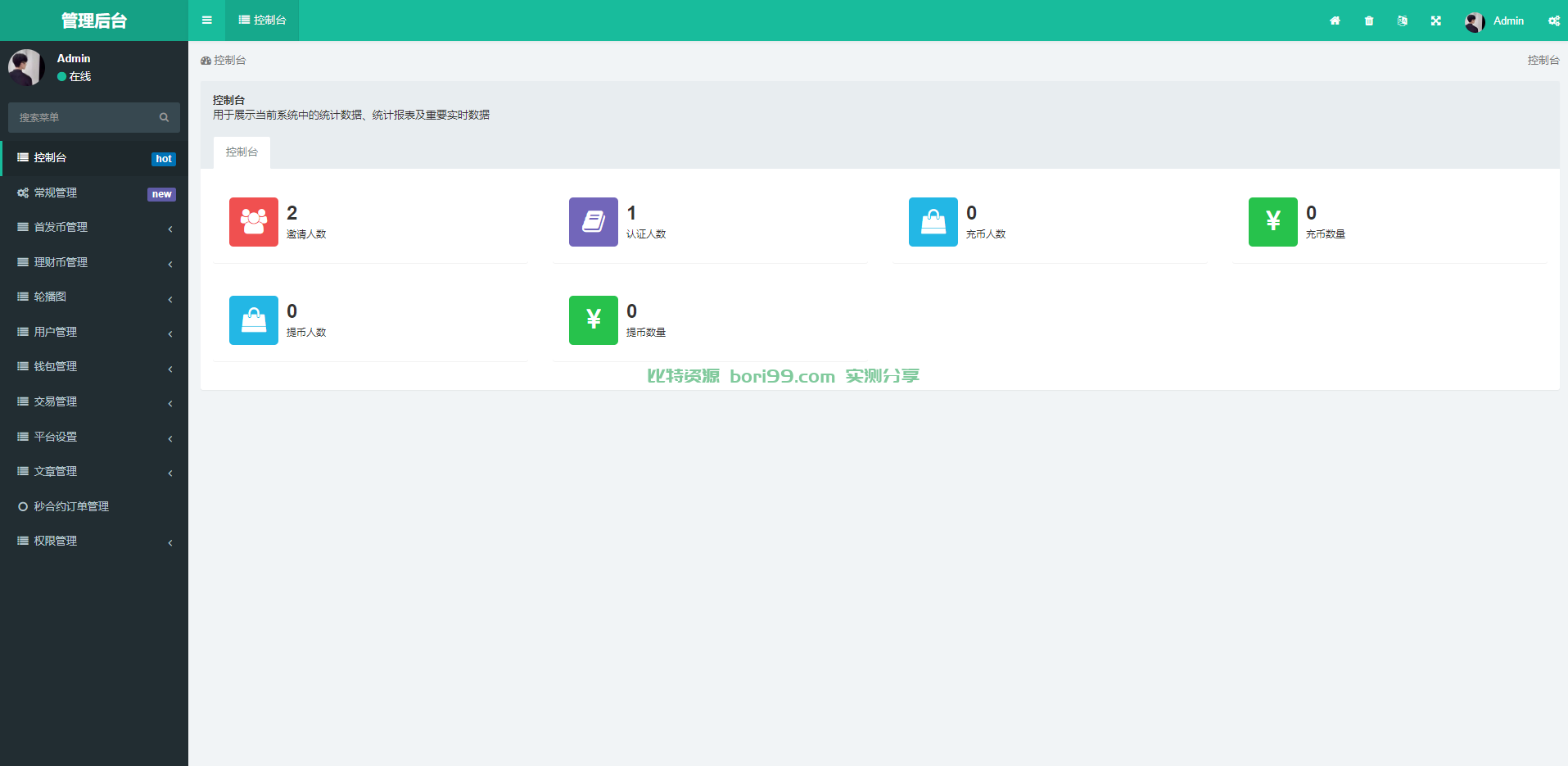This screenshot has width=1568, height=766.
Task: Click the Admin name in sidebar
Action: tap(74, 58)
